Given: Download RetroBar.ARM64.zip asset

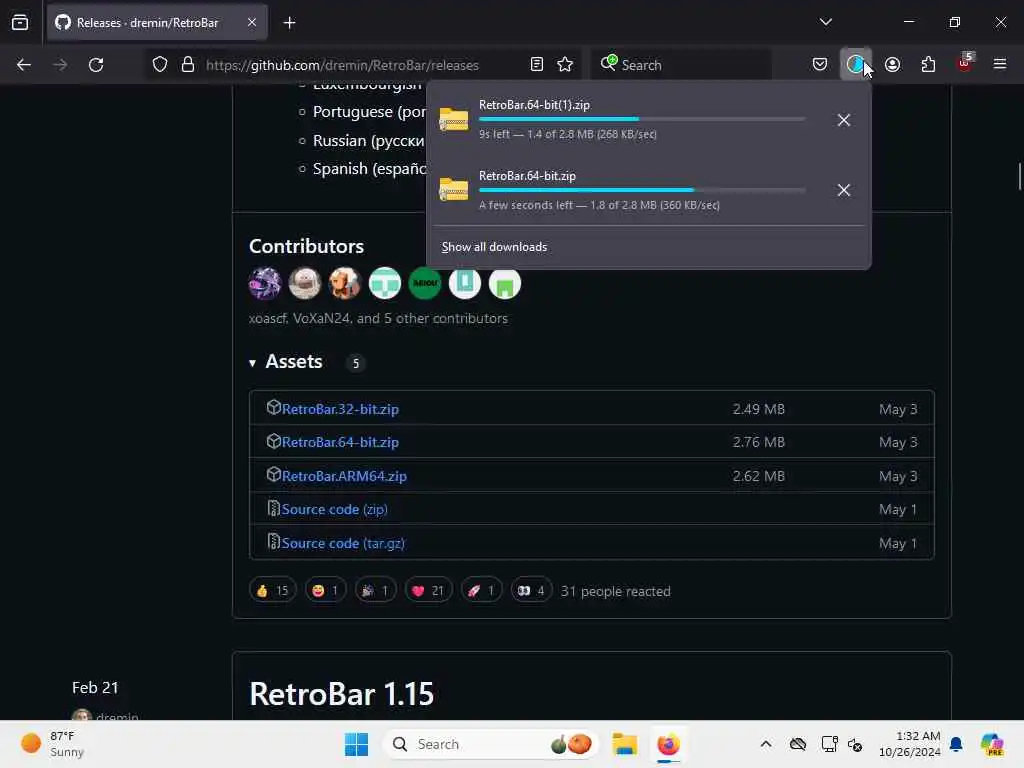Looking at the screenshot, I should coord(344,476).
